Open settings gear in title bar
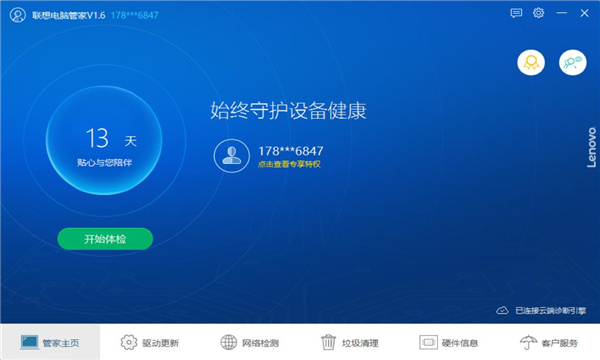 point(538,13)
